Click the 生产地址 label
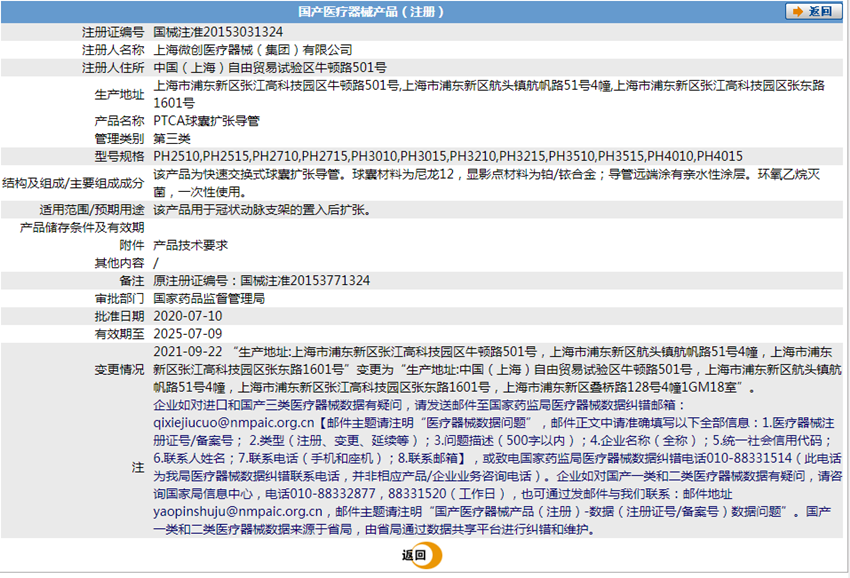The height and width of the screenshot is (578, 850). (x=120, y=94)
